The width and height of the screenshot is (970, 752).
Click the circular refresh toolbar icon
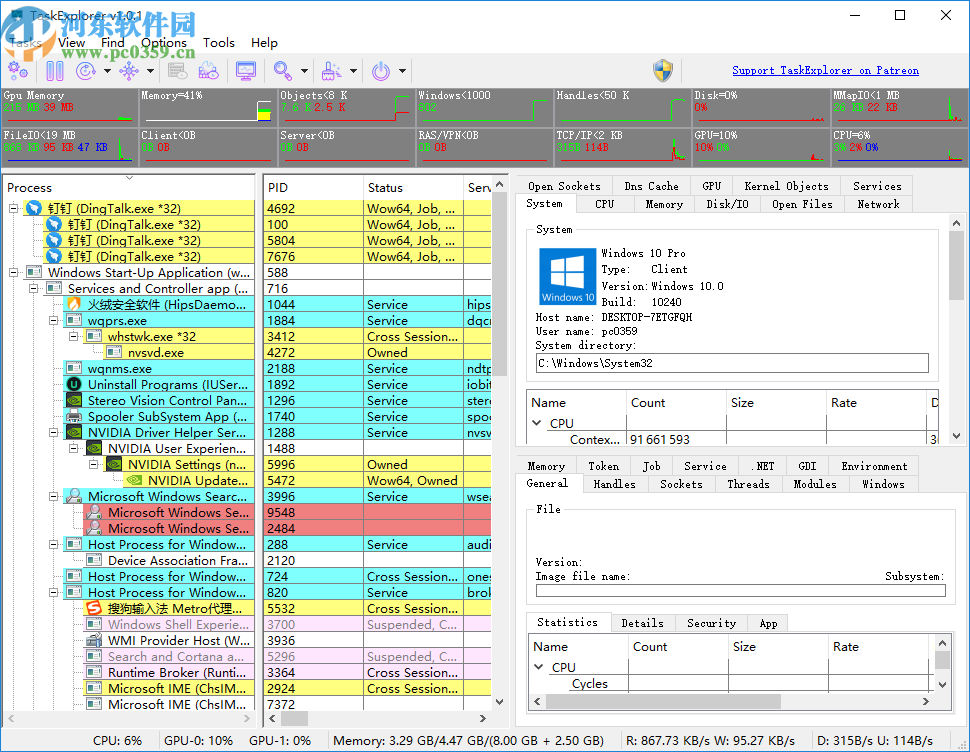point(85,70)
